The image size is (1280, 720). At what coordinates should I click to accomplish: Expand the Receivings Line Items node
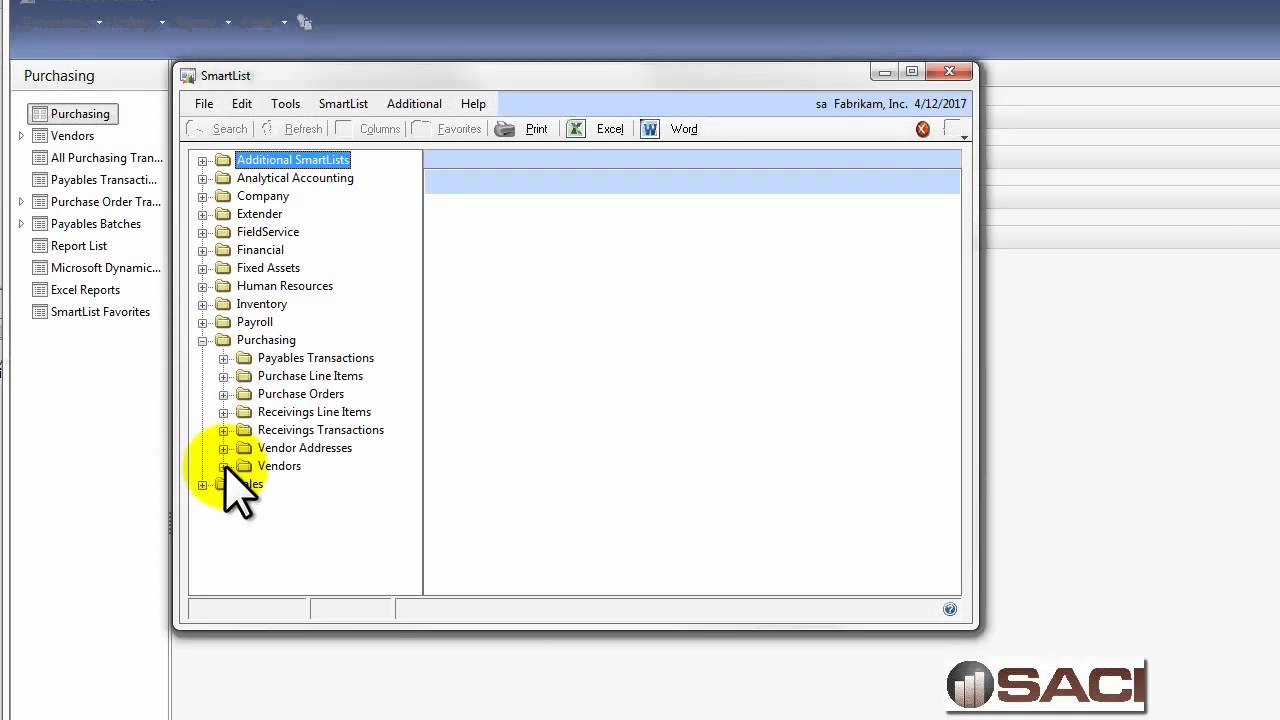pos(224,413)
